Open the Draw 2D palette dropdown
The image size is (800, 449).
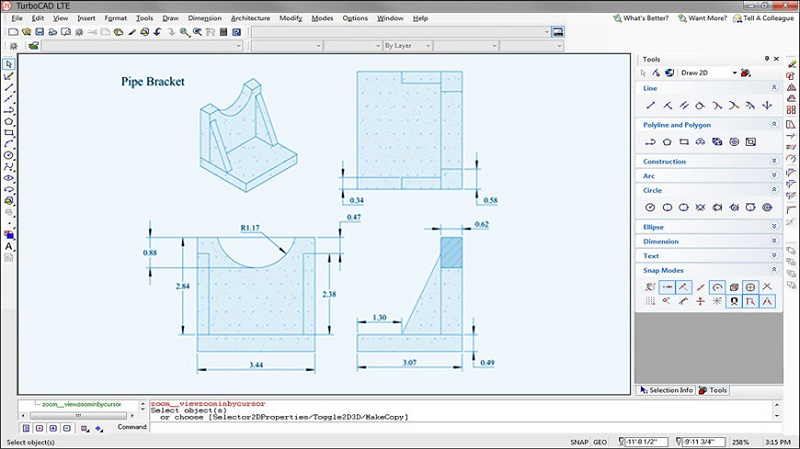click(x=734, y=73)
